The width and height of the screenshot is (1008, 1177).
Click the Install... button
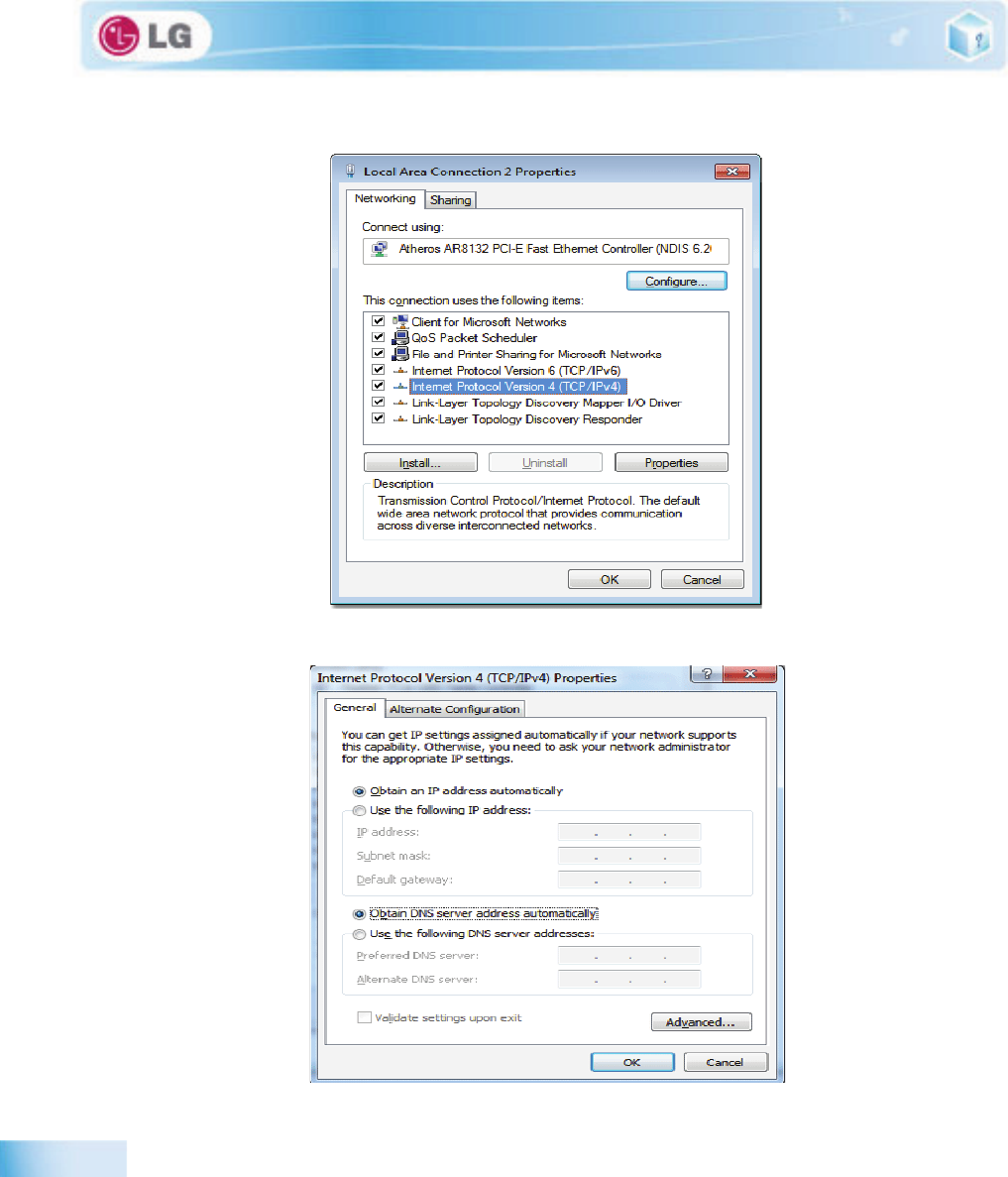pos(420,462)
